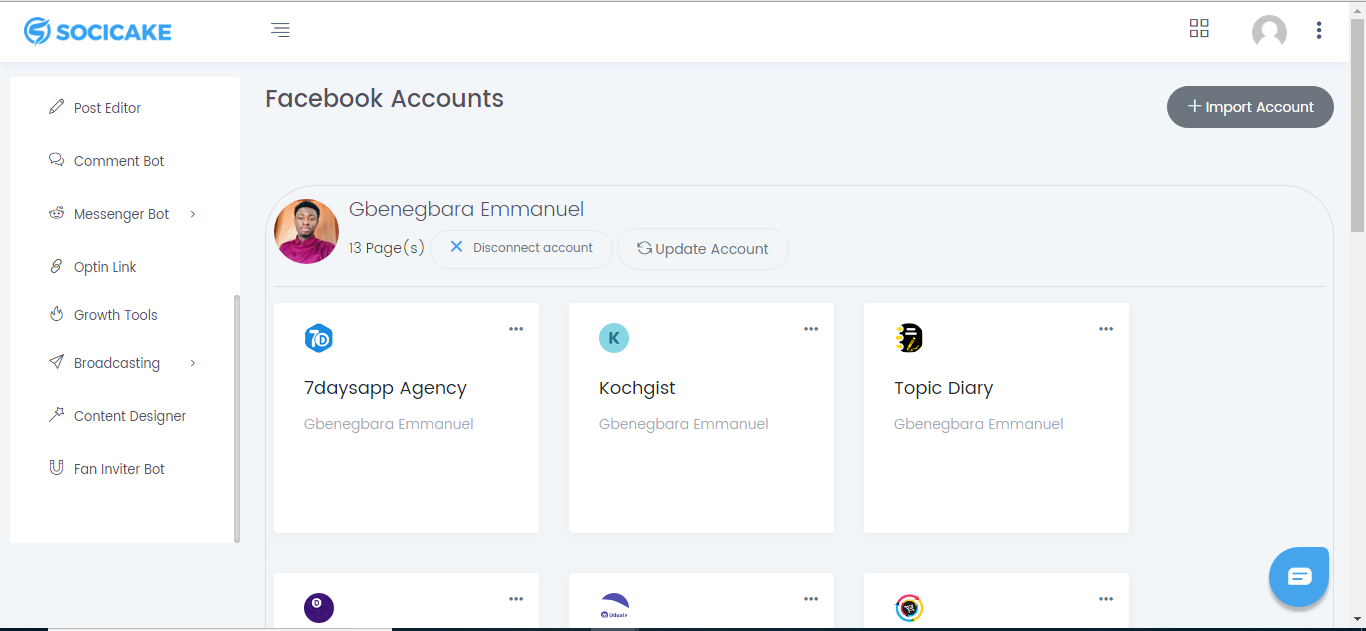Toggle the sidebar hamburger menu

pyautogui.click(x=280, y=30)
